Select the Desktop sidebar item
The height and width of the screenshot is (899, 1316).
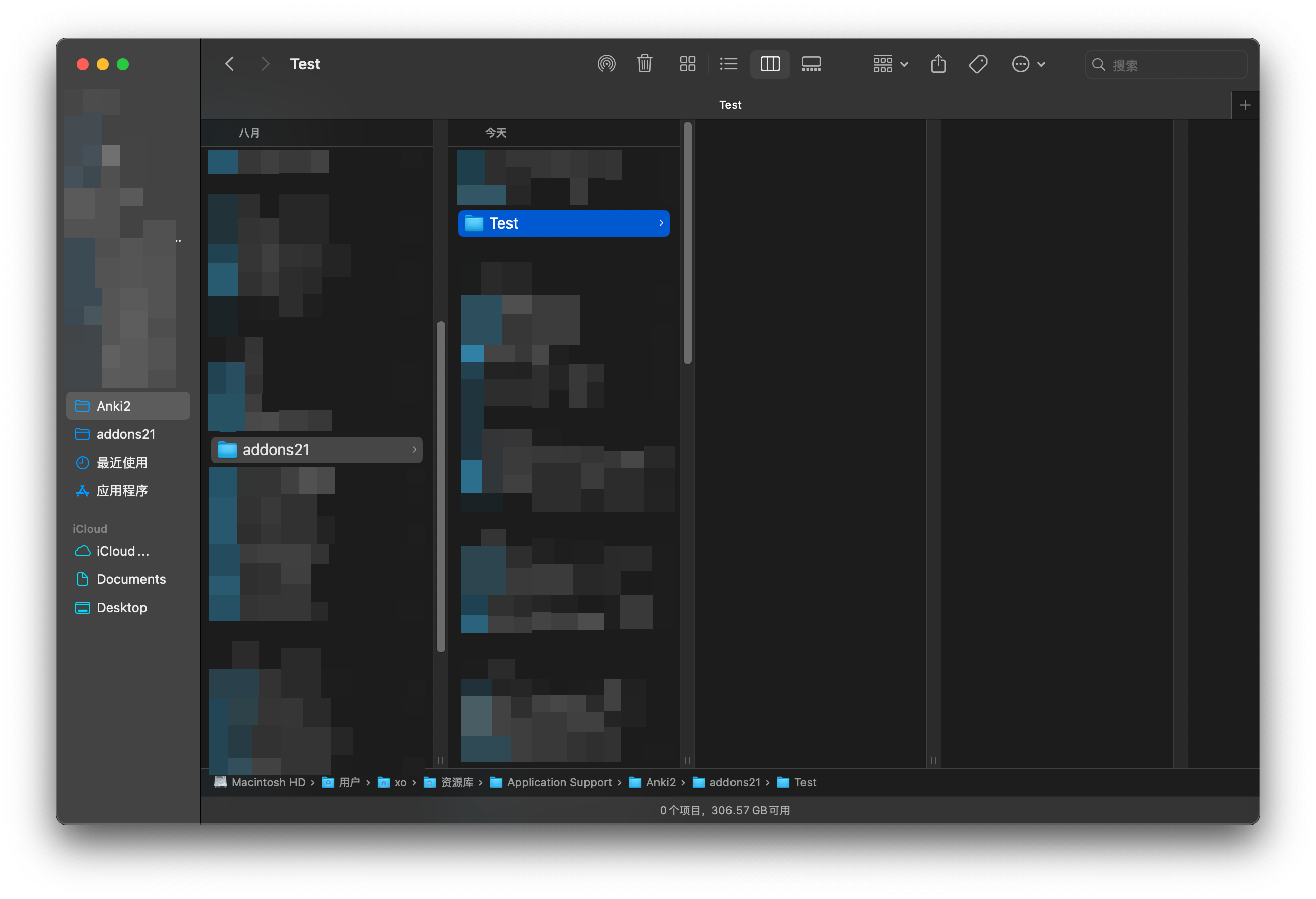point(121,608)
